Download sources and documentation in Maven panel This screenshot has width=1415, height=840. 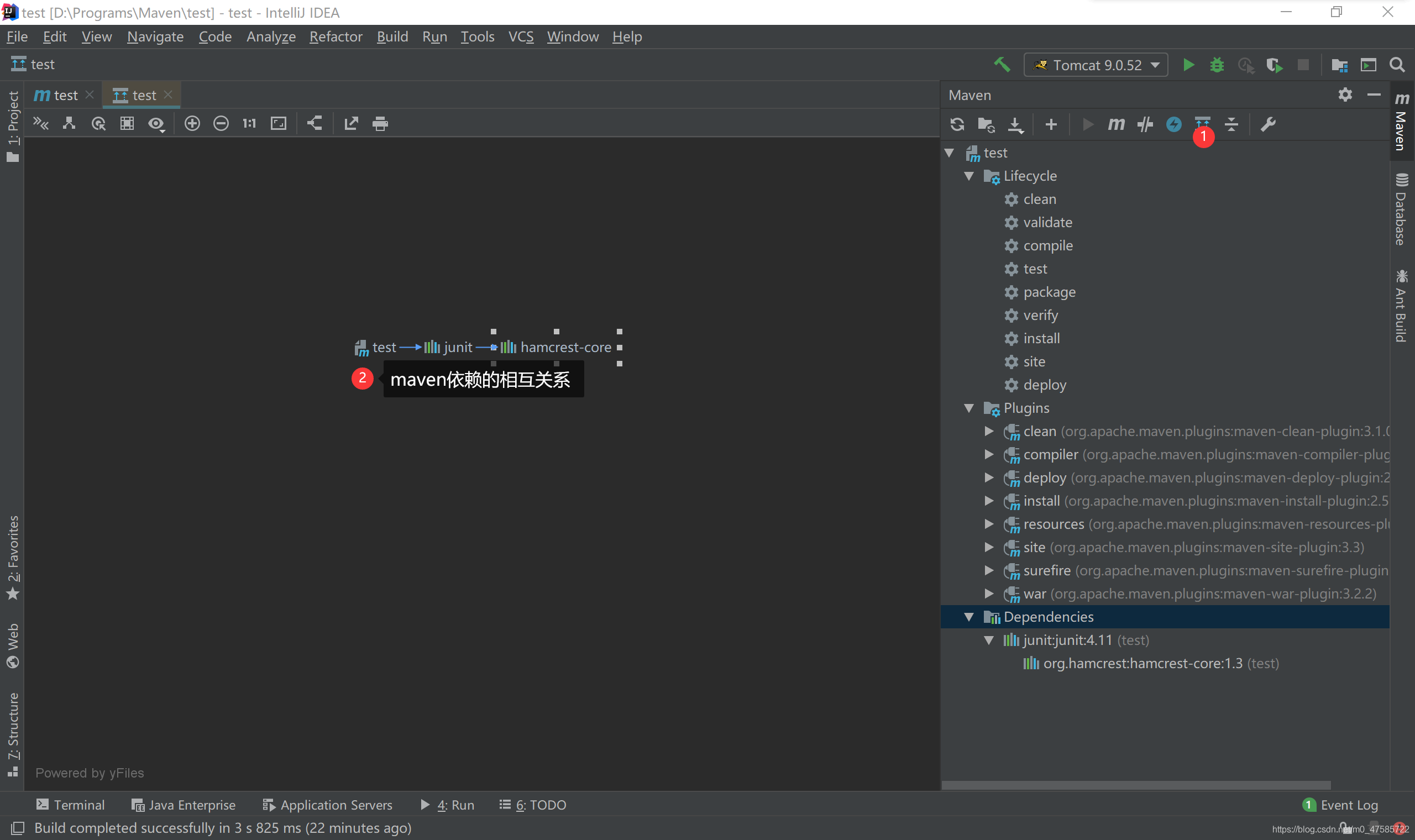click(1016, 124)
